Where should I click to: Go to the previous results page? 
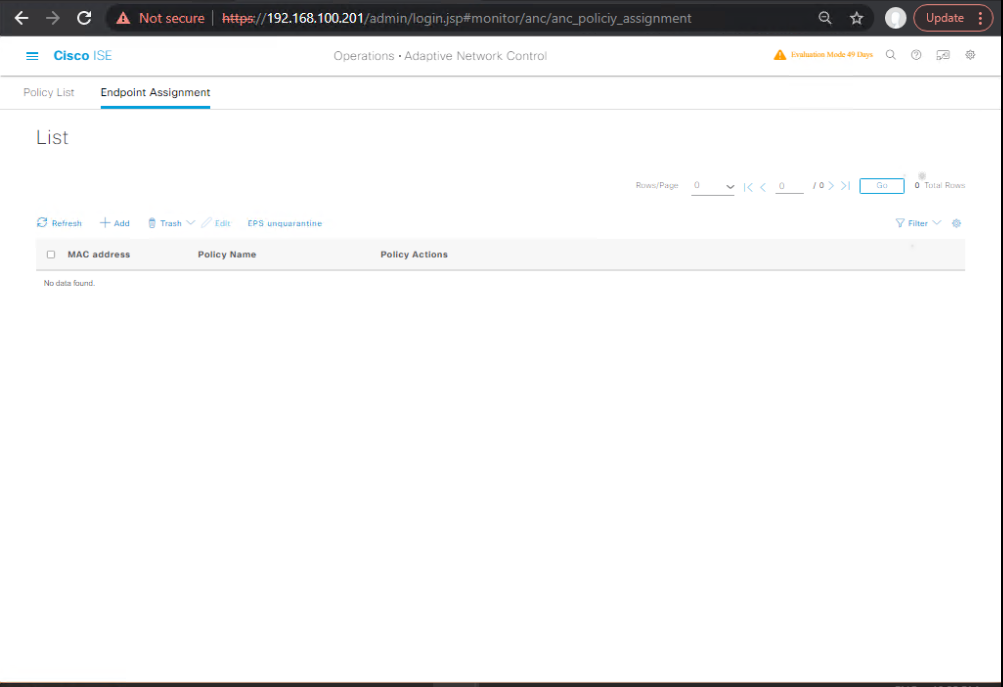762,187
